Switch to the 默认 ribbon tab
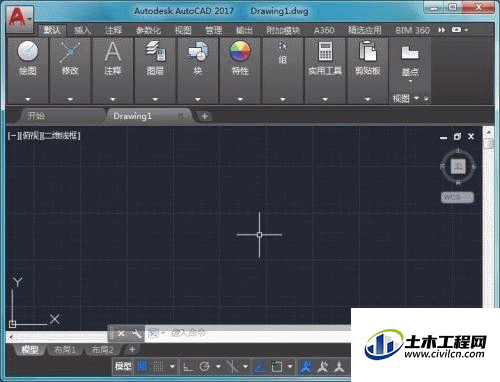Image resolution: width=500 pixels, height=382 pixels. (x=52, y=30)
